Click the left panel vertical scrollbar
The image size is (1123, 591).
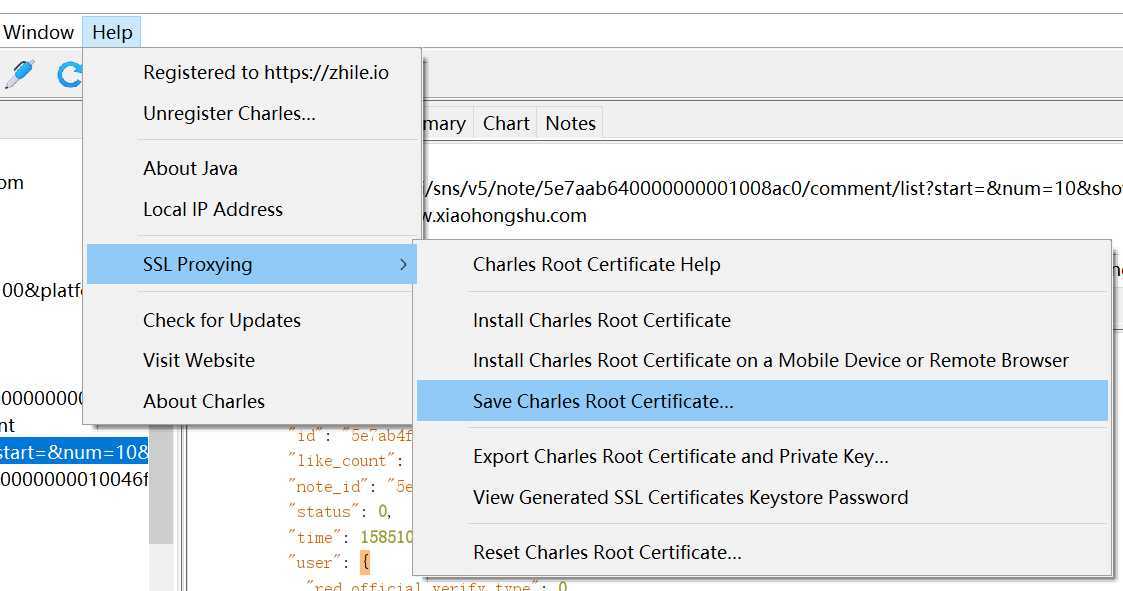coord(161,484)
